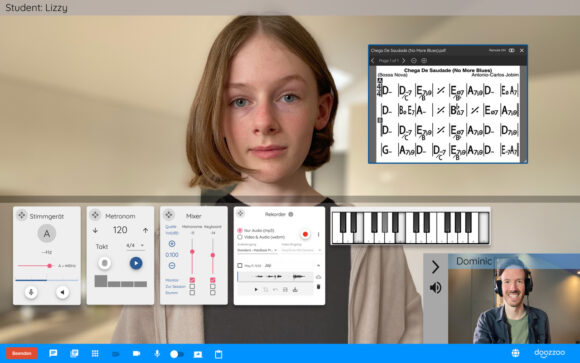The height and width of the screenshot is (363, 580).
Task: Go to previous page in PDF viewer
Action: point(373,60)
